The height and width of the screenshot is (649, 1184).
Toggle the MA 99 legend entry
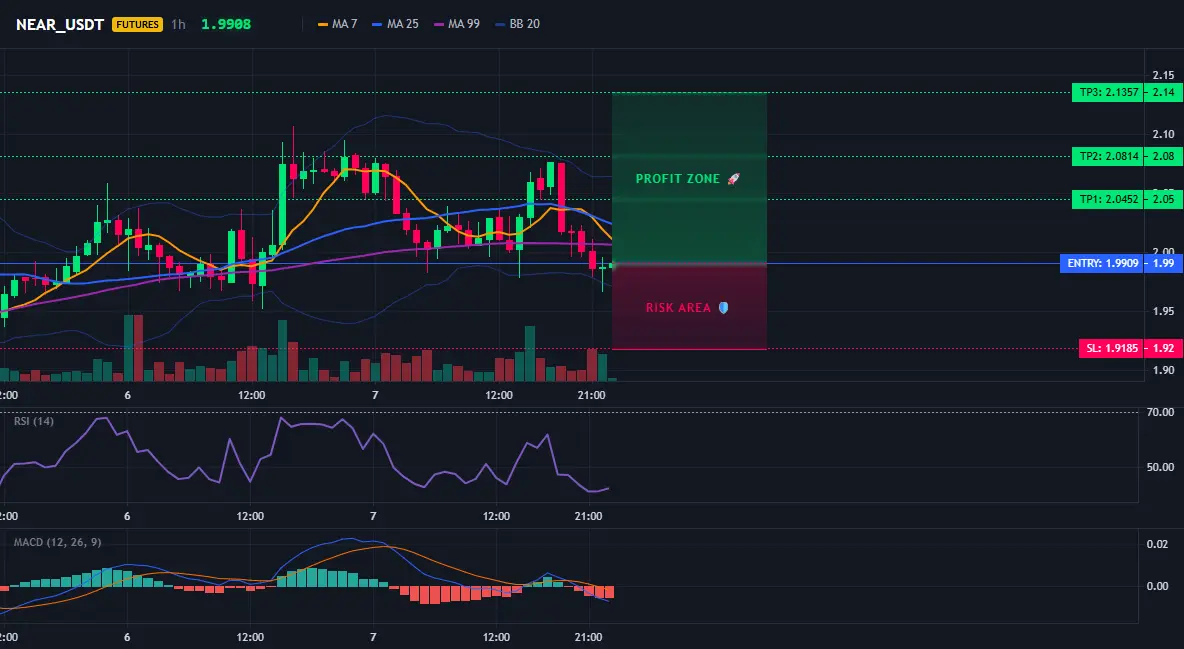tap(457, 24)
